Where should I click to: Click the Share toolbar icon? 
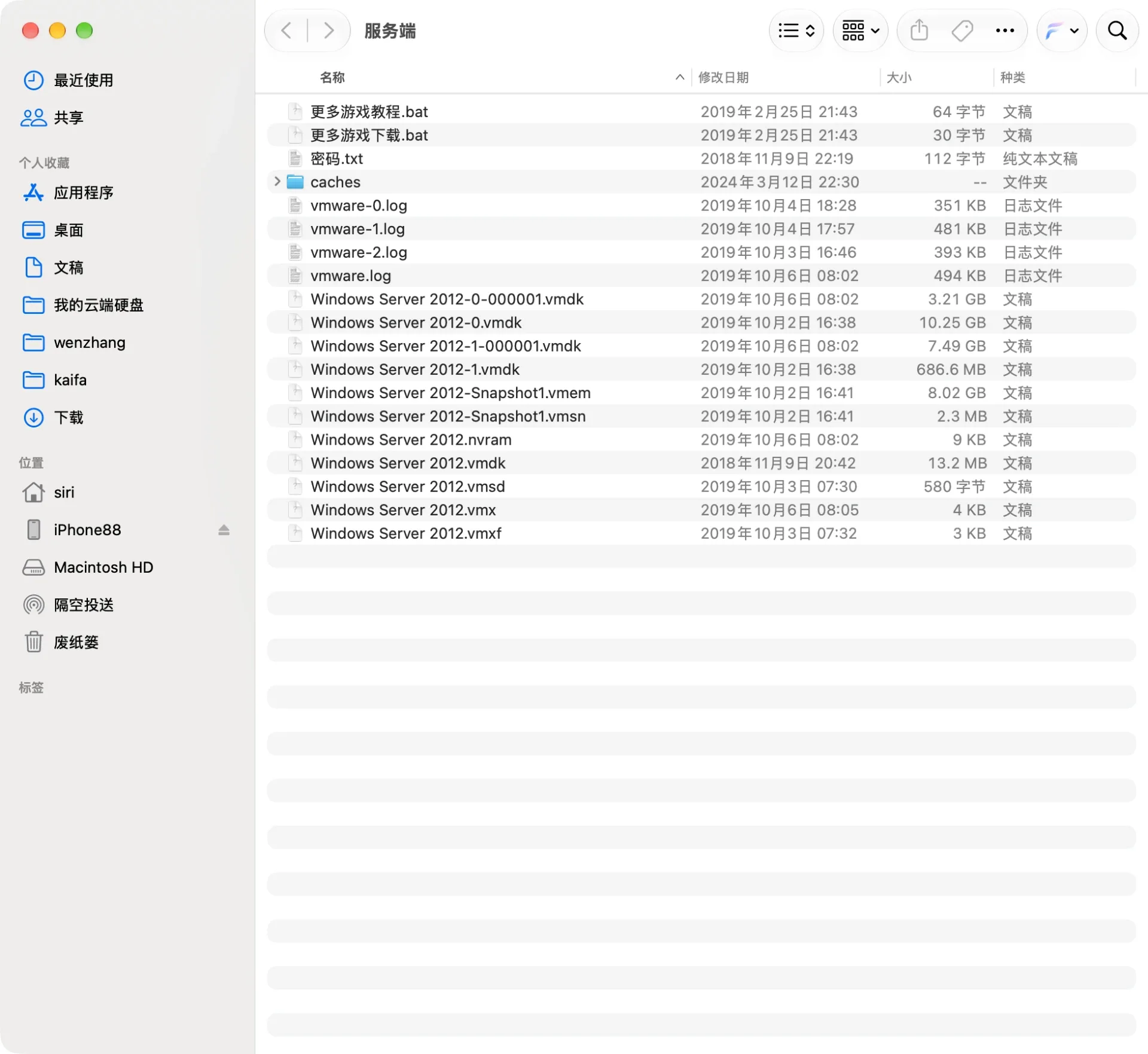click(919, 30)
